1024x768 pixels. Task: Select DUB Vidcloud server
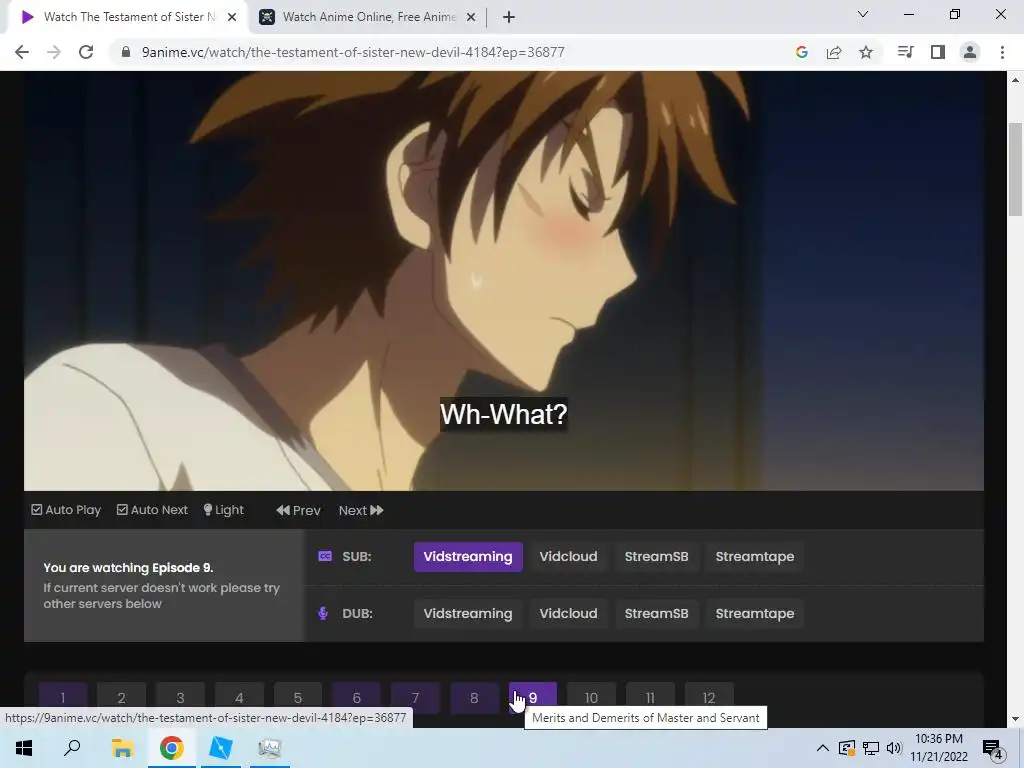(568, 614)
